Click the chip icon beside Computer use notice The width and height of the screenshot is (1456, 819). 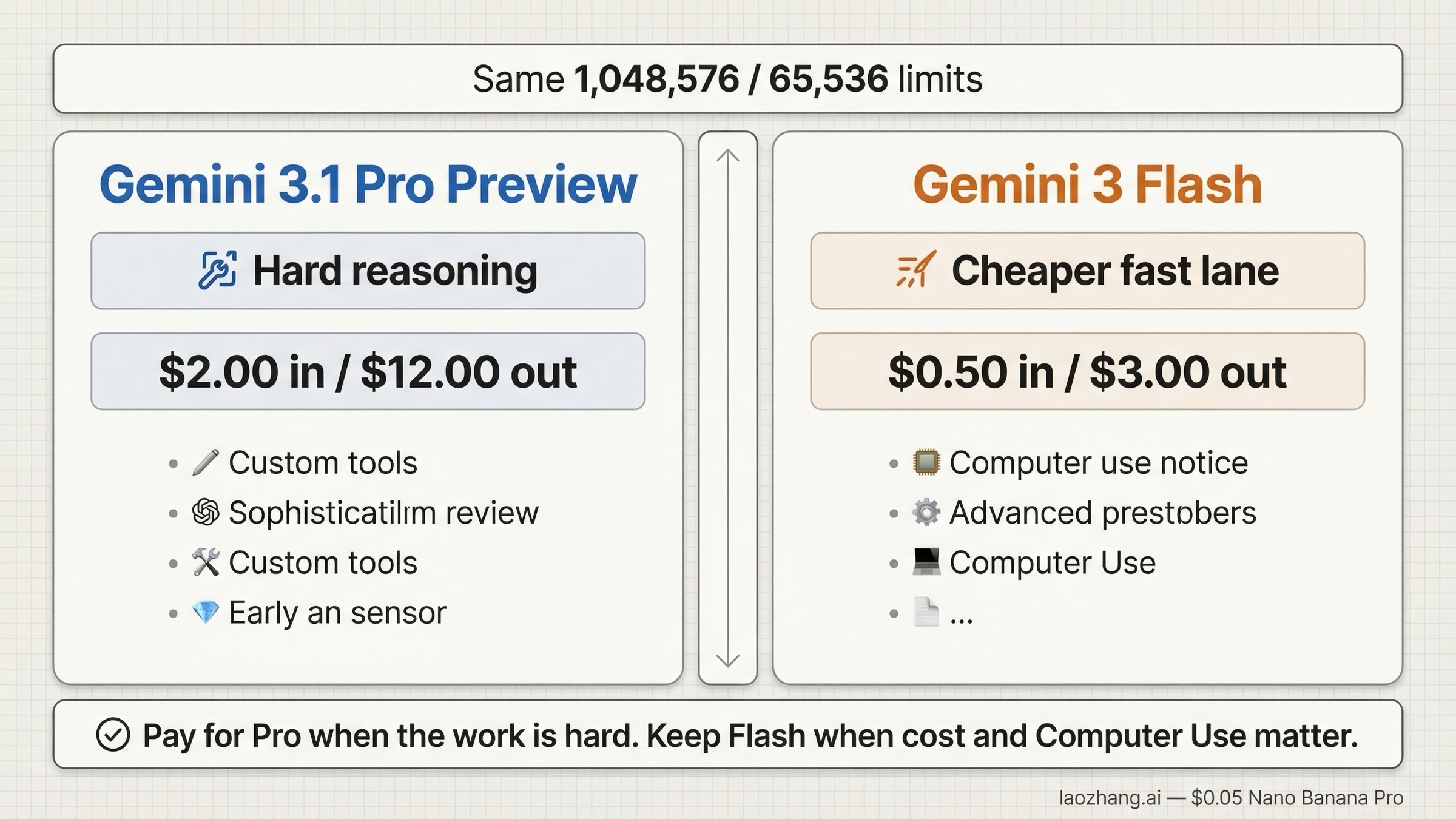pos(926,463)
